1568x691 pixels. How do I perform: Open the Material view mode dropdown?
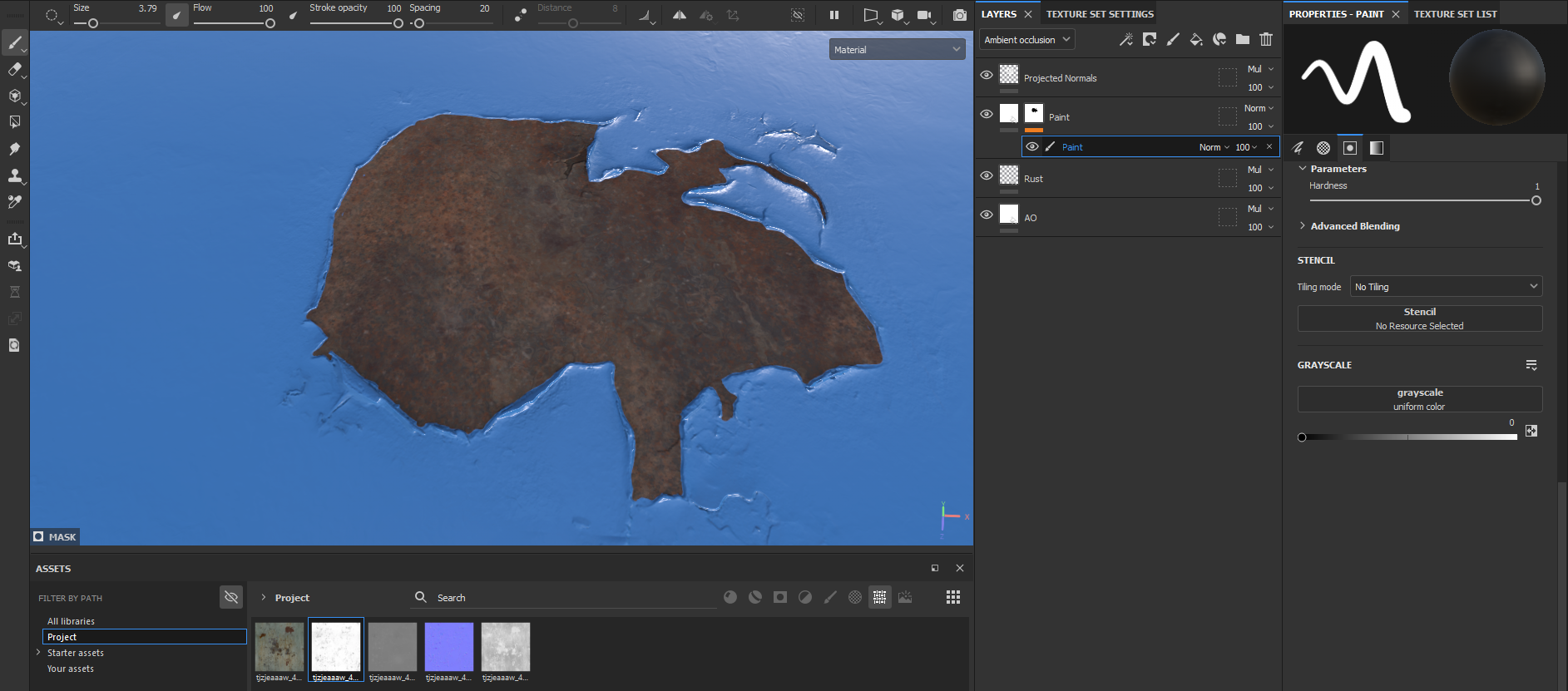897,50
